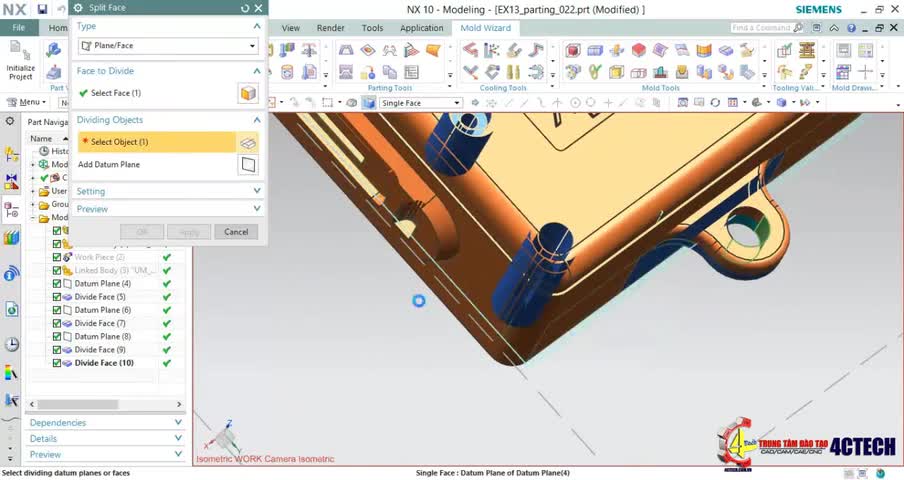The image size is (904, 480).
Task: Collapse the Dividing Objects section
Action: click(x=257, y=120)
